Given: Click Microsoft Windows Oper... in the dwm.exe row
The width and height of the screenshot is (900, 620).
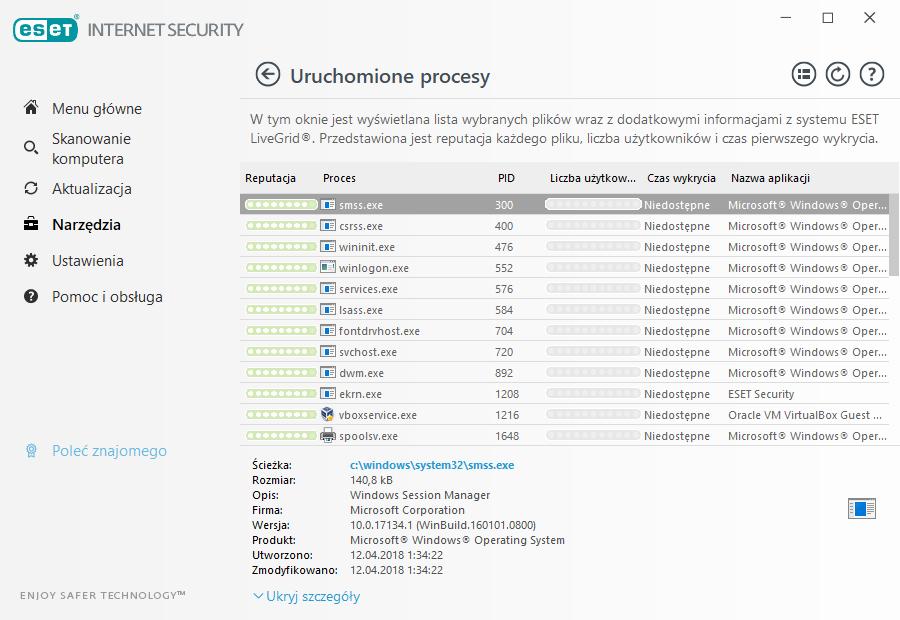Looking at the screenshot, I should (x=807, y=373).
